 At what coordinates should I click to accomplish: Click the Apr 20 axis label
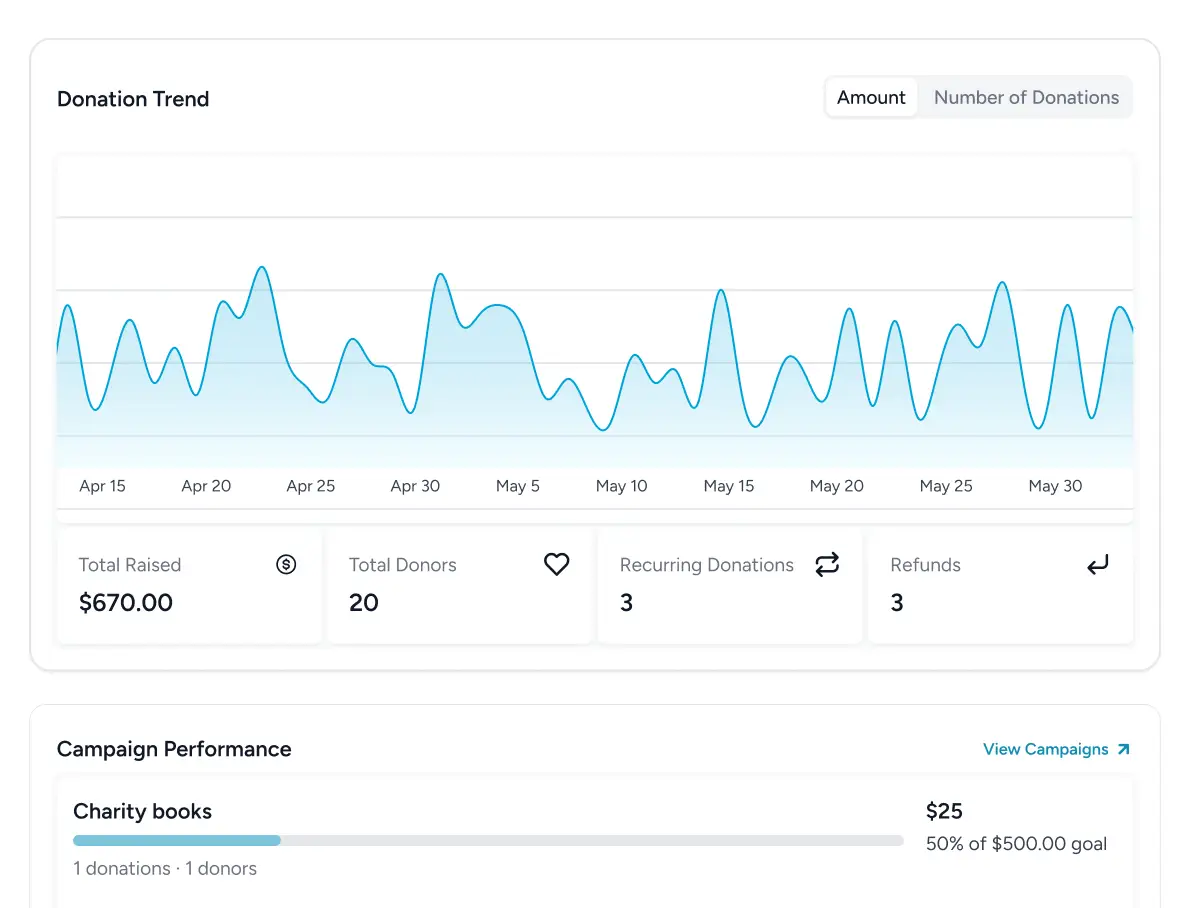pos(206,486)
